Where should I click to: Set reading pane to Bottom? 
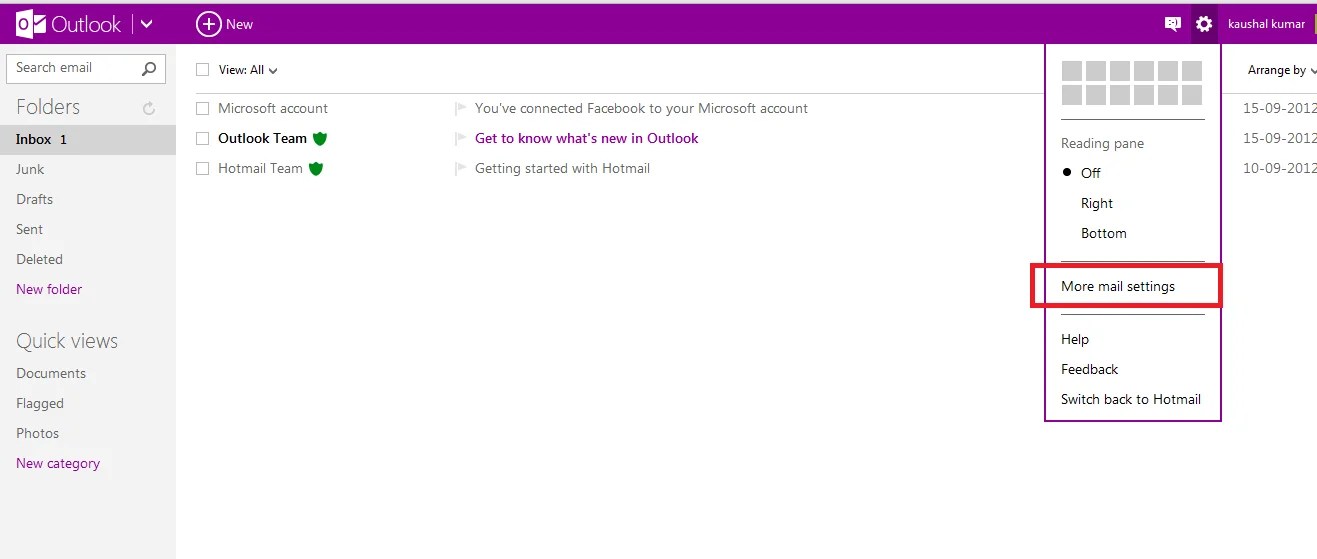click(1104, 233)
